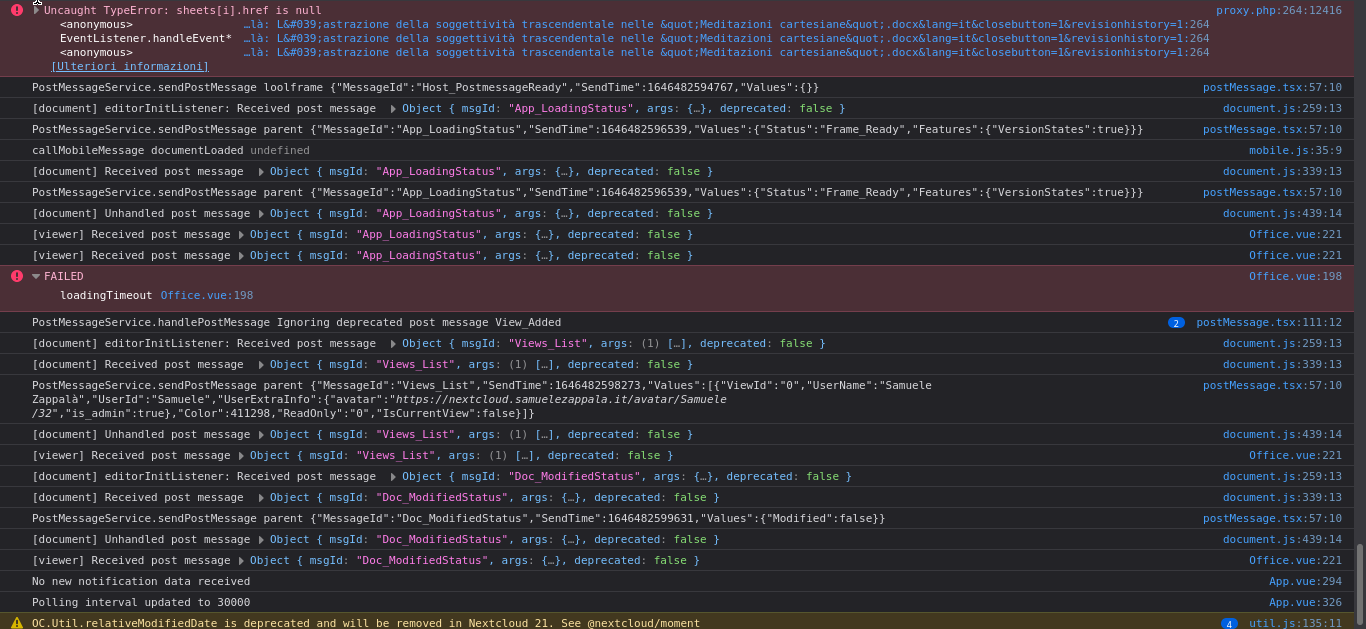This screenshot has height=629, width=1366.
Task: Select the EventListener.handleEvent* stack frame name
Action: pyautogui.click(x=146, y=38)
